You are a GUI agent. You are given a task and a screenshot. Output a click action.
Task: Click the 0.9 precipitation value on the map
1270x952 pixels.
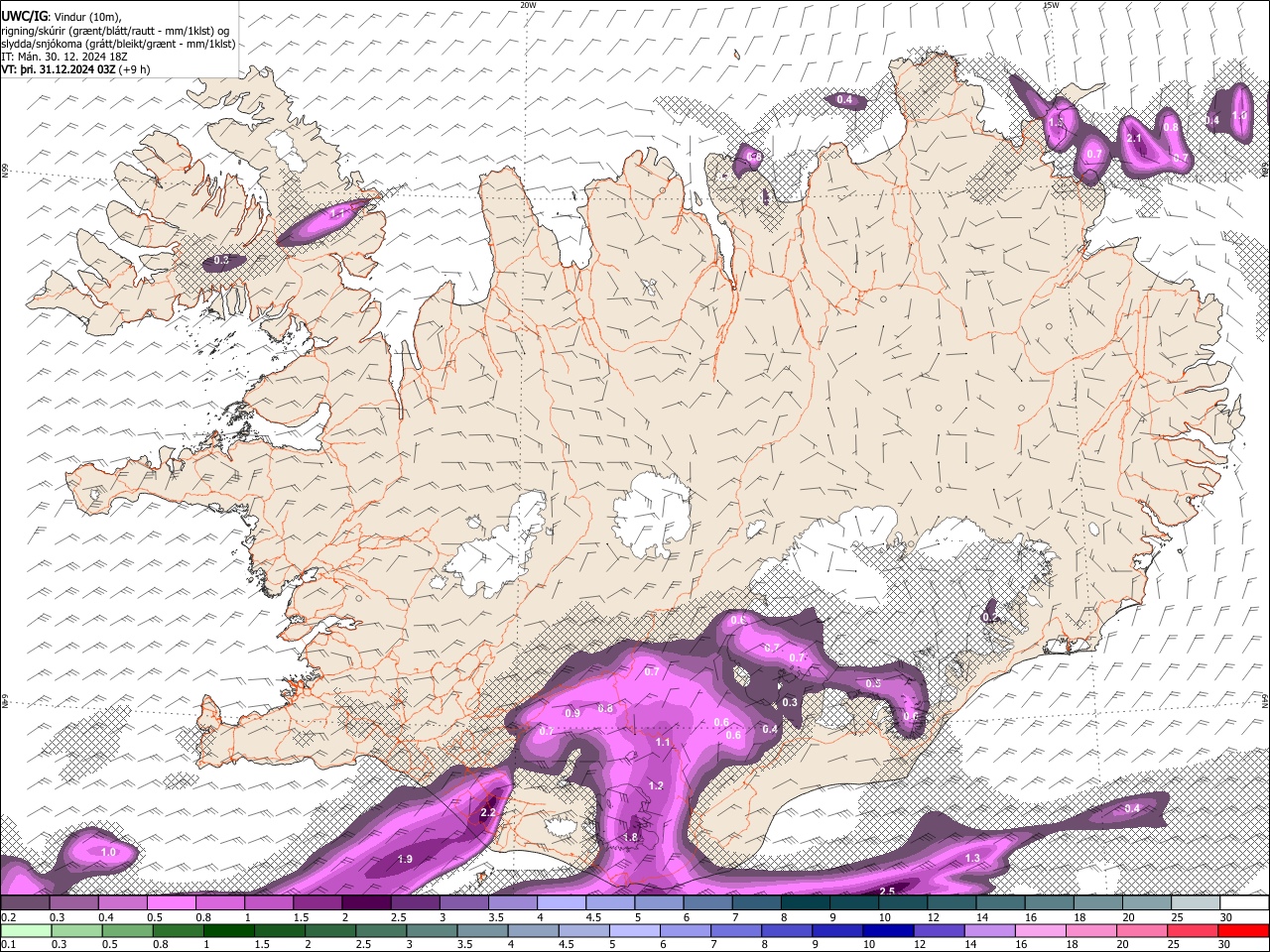572,713
